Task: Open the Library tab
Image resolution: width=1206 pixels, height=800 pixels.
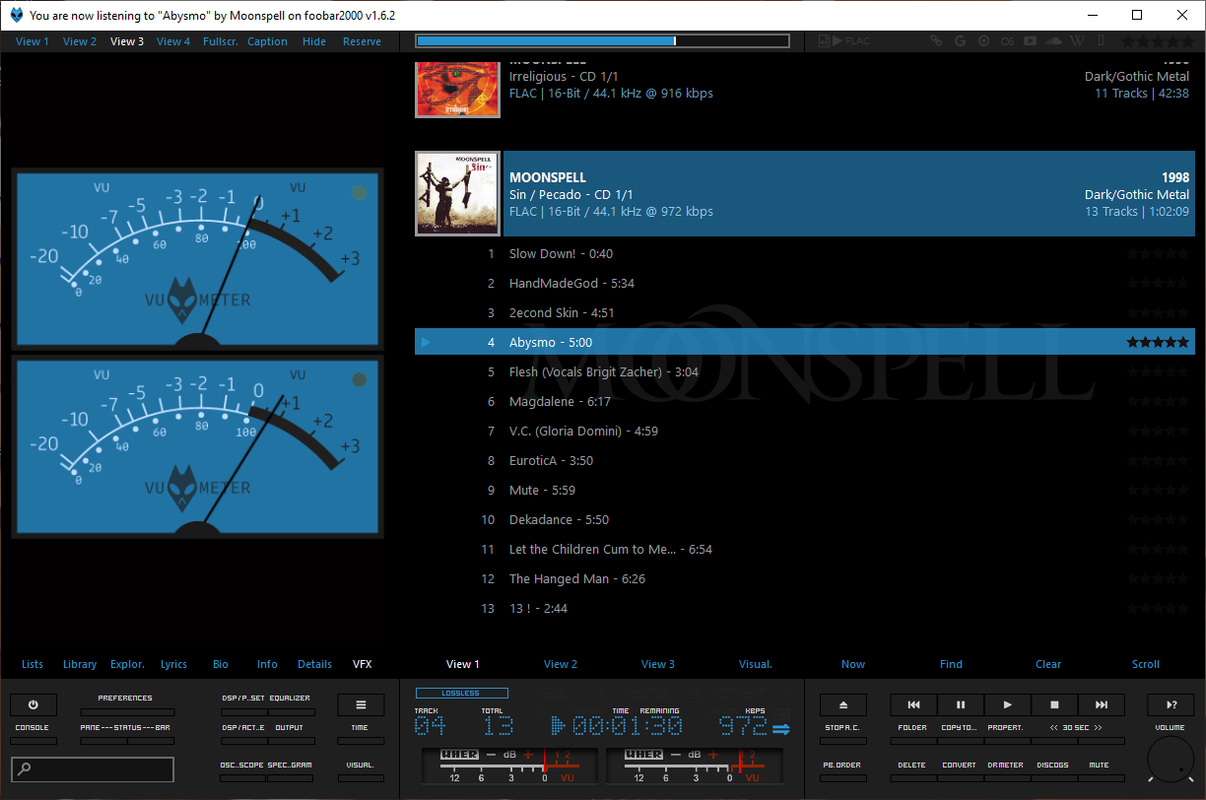Action: 80,664
